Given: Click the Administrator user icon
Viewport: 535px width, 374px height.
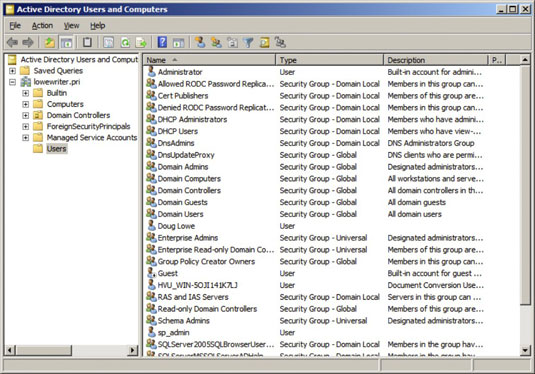Looking at the screenshot, I should tap(151, 72).
